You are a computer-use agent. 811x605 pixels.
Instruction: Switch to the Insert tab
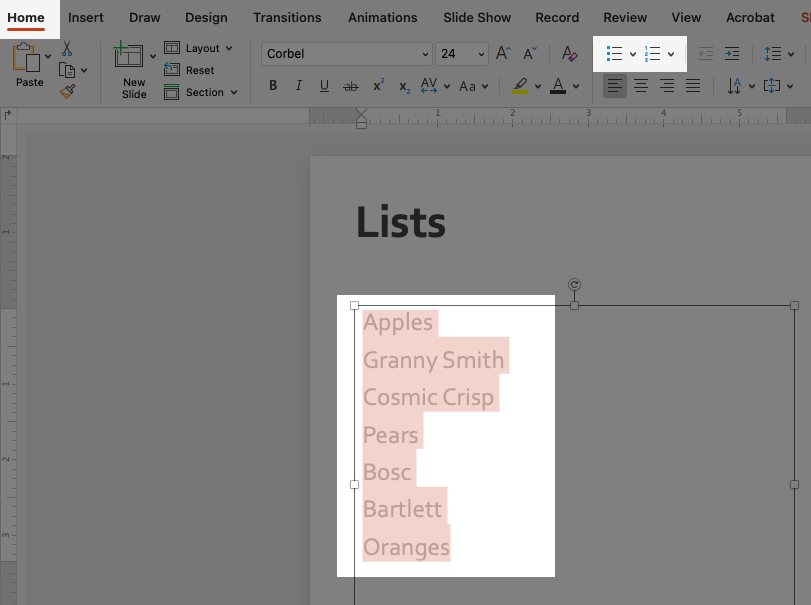pyautogui.click(x=86, y=17)
